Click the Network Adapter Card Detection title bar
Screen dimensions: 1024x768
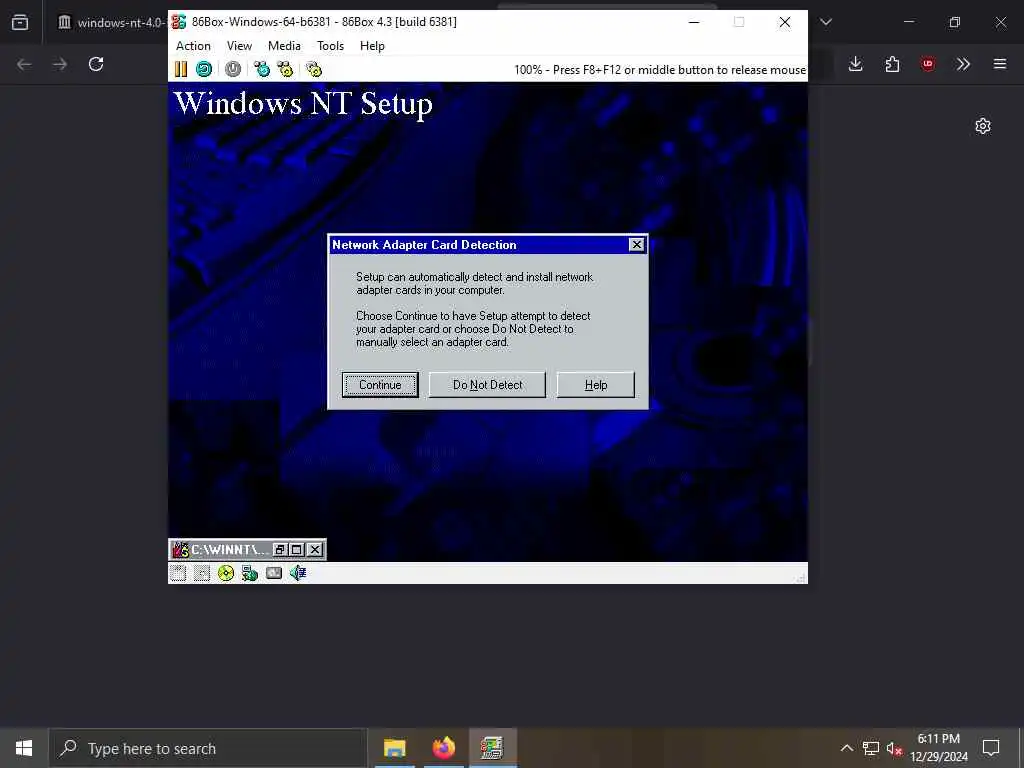pyautogui.click(x=479, y=245)
